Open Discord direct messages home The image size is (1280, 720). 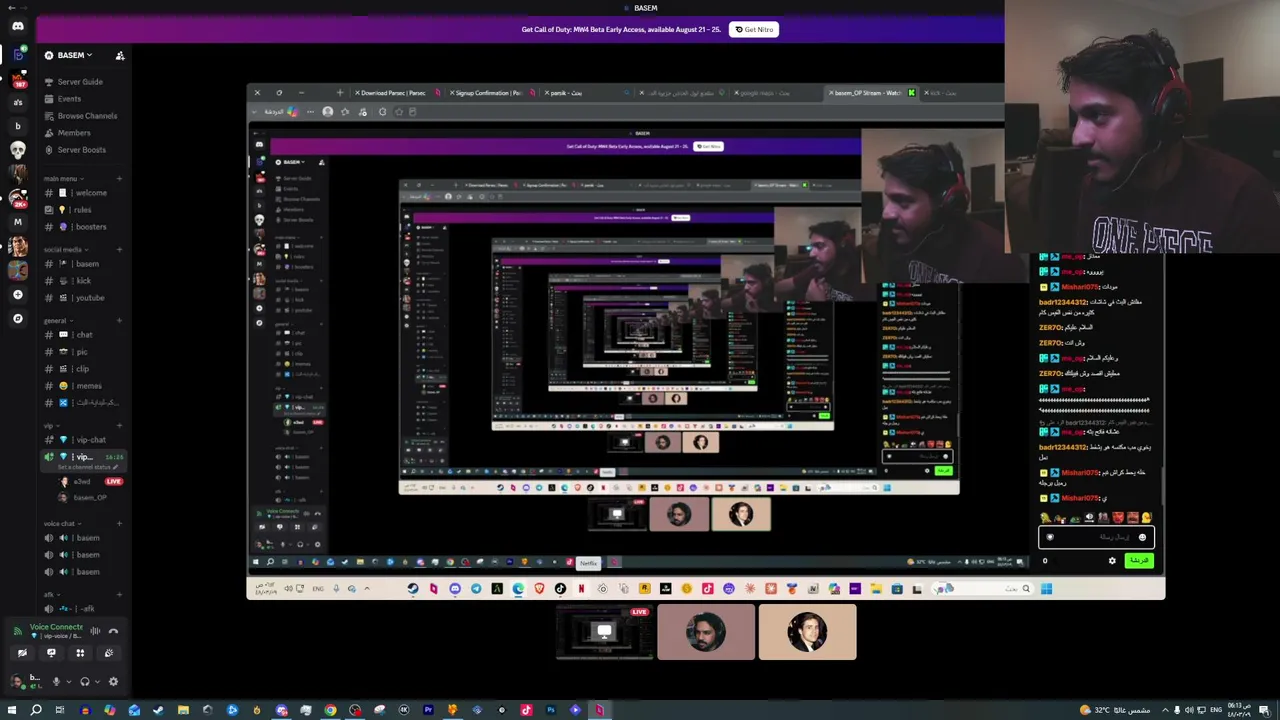click(17, 26)
